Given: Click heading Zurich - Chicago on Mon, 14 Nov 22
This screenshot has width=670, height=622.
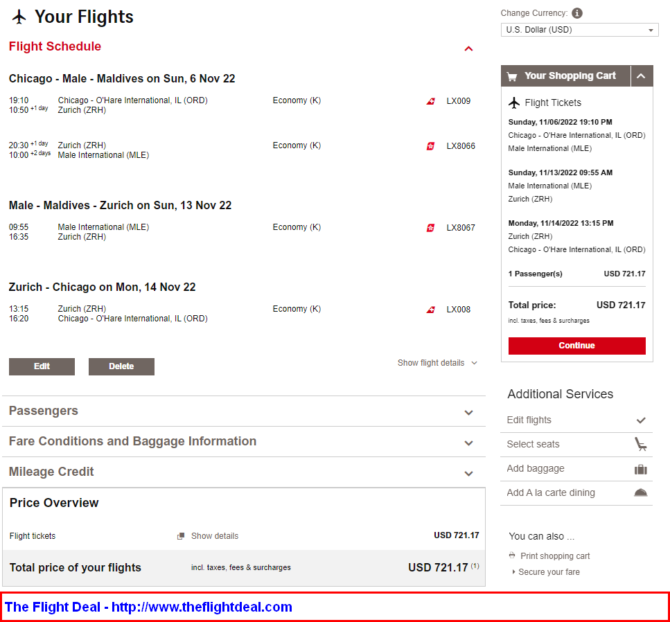Looking at the screenshot, I should click(102, 287).
